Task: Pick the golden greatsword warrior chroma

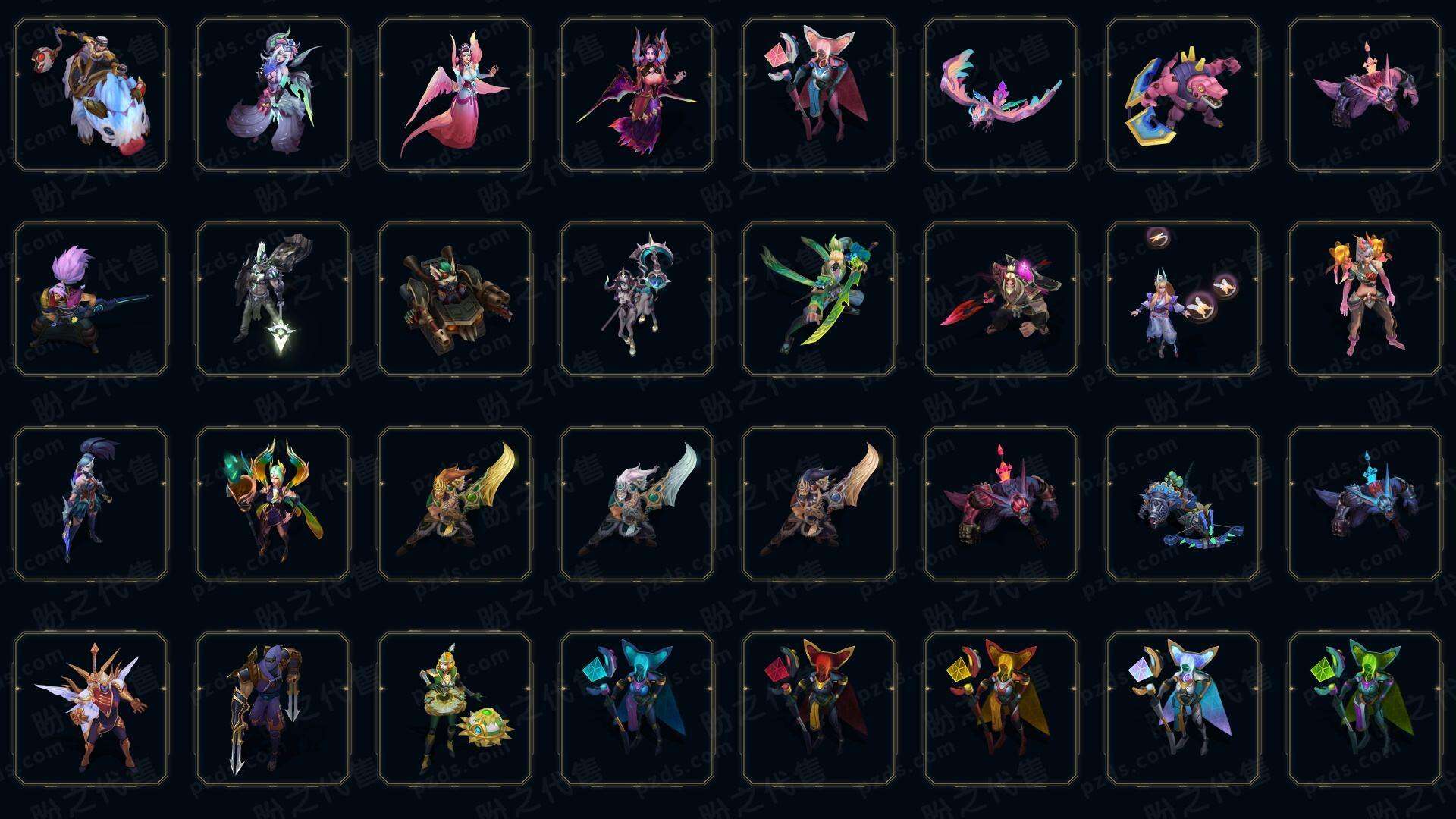Action: point(455,504)
